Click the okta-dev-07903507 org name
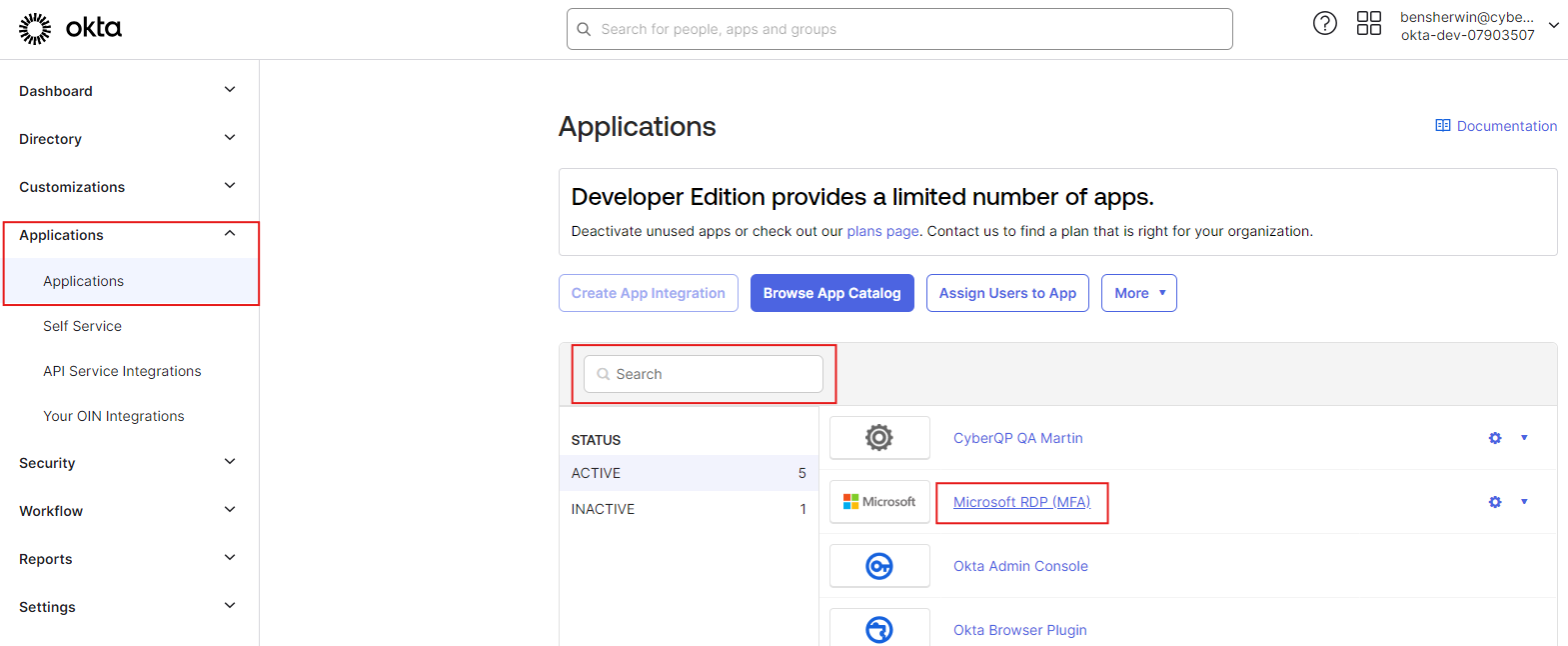Viewport: 1568px width, 646px height. [x=1467, y=35]
